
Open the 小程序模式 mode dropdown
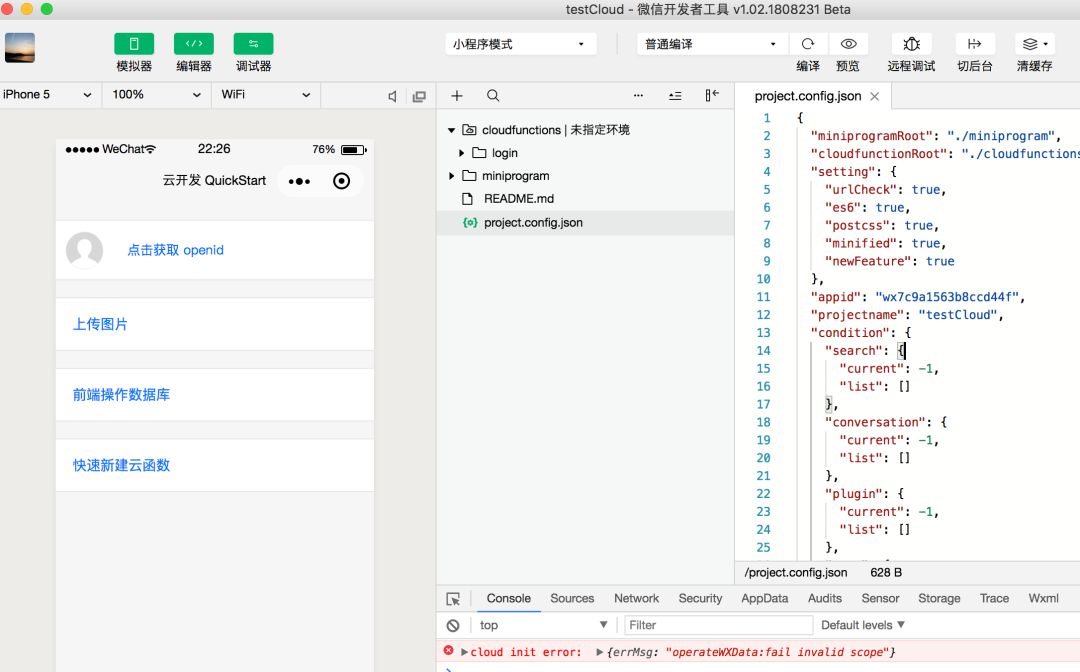tap(520, 44)
